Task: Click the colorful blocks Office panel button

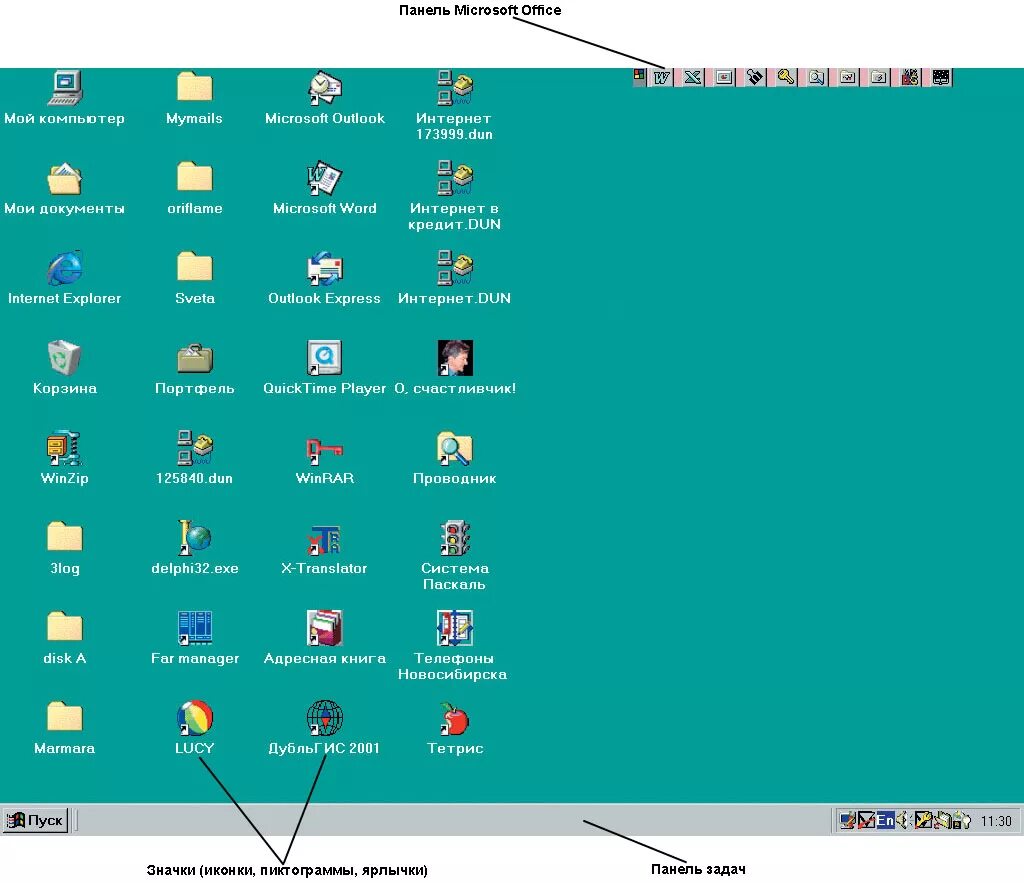Action: pos(910,78)
